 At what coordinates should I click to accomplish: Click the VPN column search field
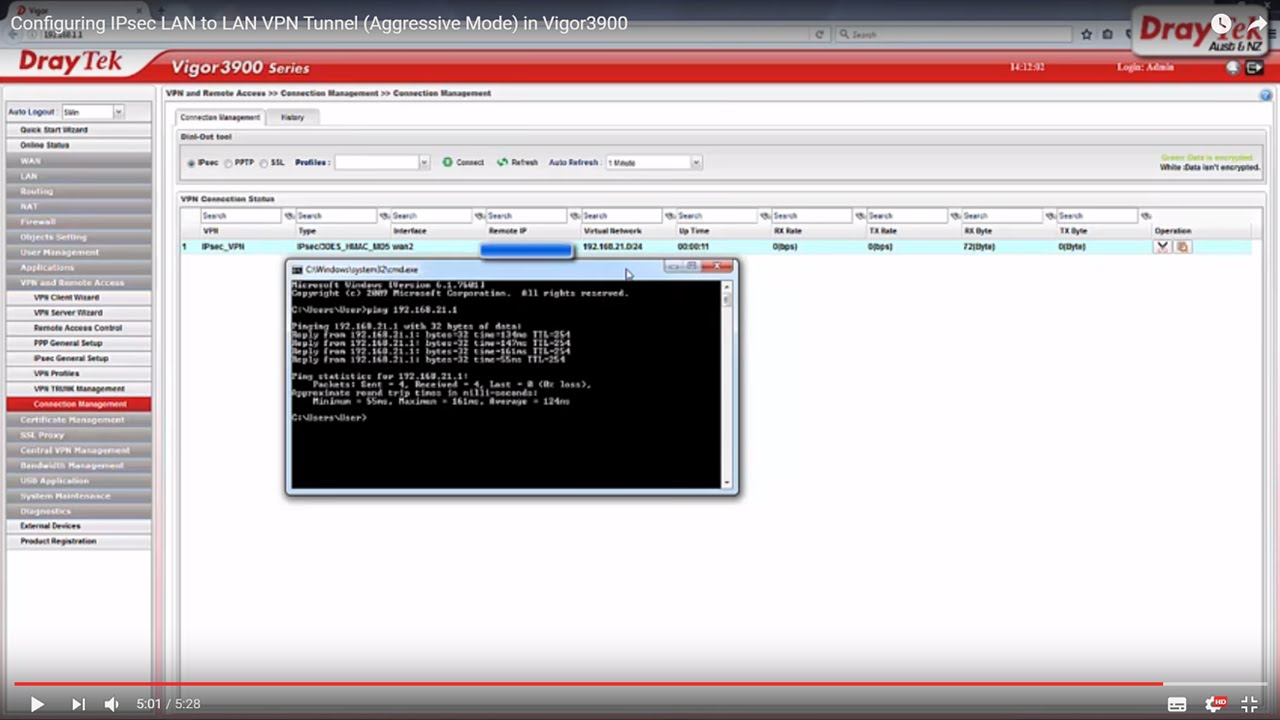point(240,216)
